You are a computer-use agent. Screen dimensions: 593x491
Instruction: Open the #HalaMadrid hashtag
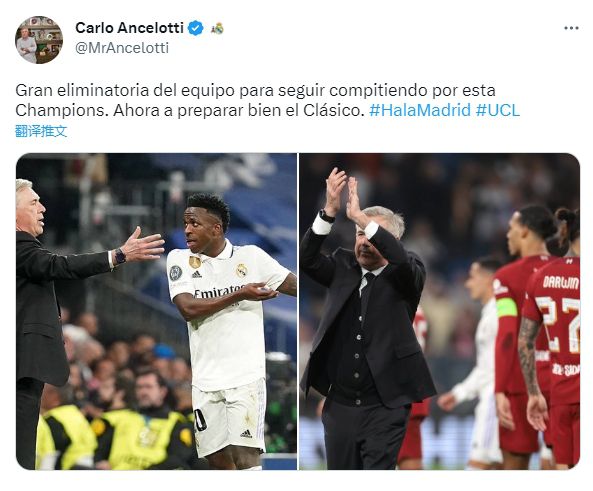tap(420, 110)
